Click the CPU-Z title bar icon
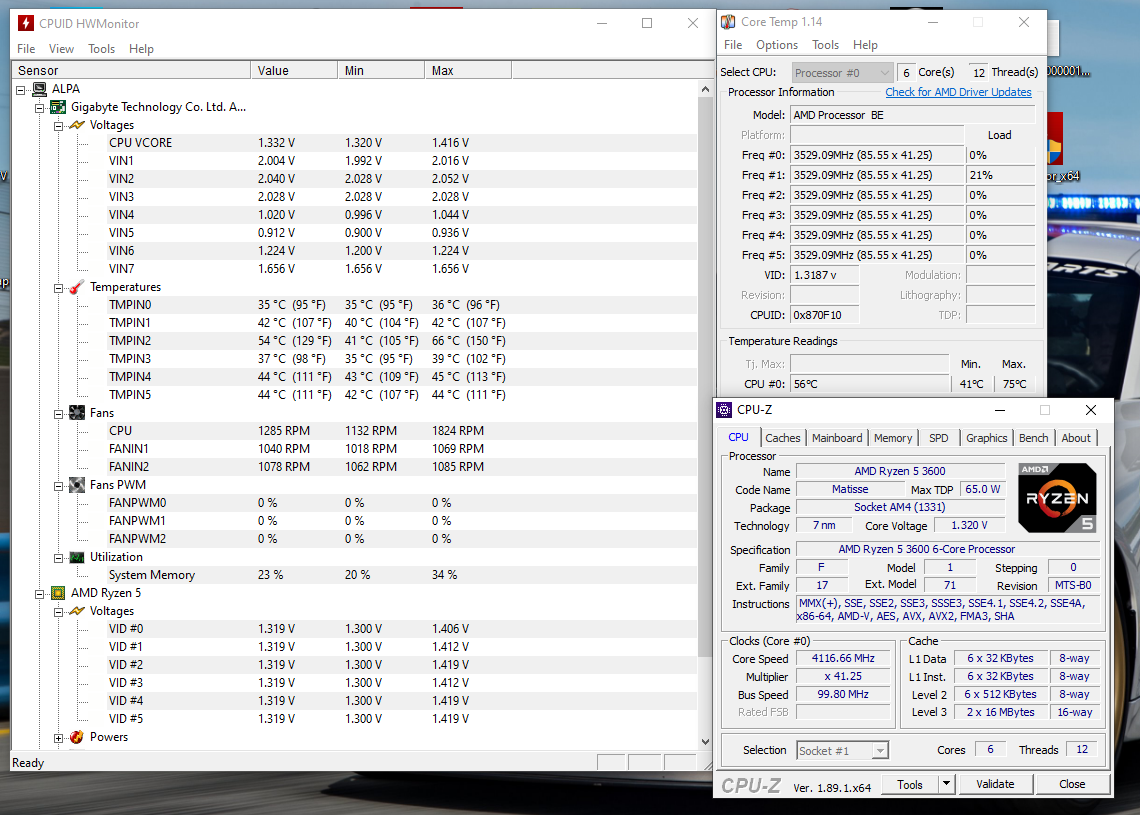 click(724, 410)
